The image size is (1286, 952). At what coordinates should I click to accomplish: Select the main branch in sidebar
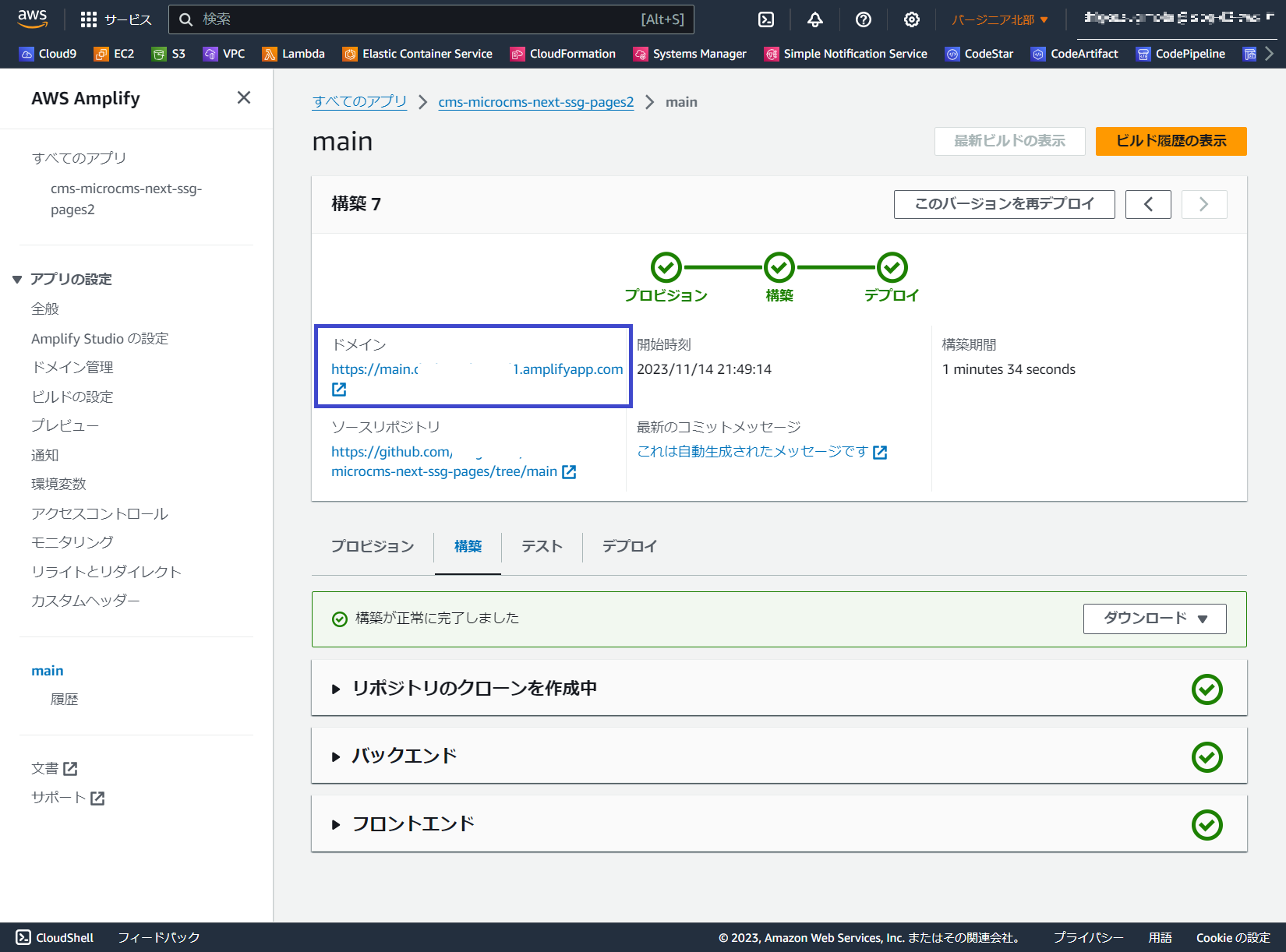pos(48,671)
